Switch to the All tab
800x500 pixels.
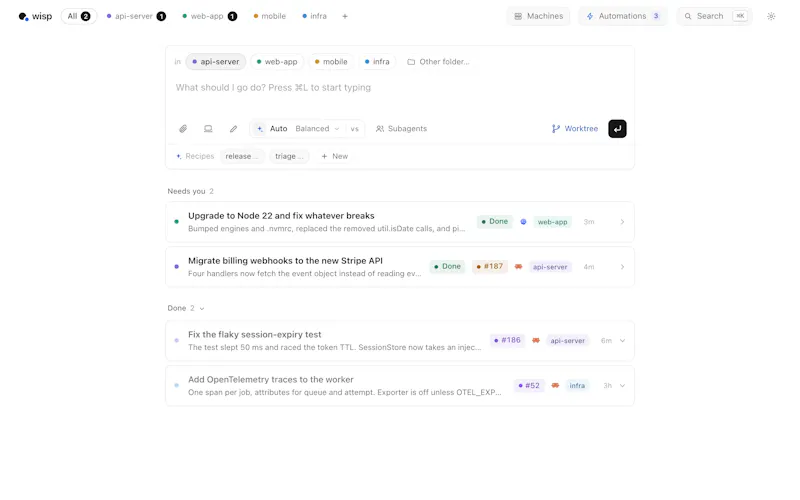(79, 16)
